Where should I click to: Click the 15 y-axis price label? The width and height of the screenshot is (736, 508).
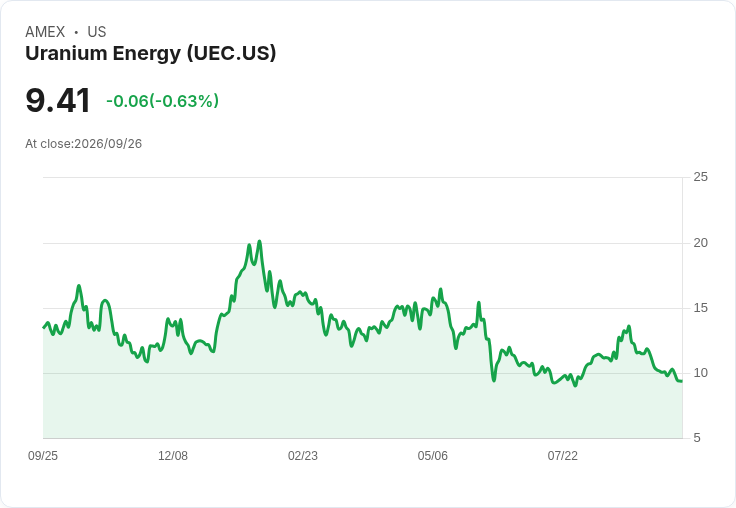click(700, 308)
